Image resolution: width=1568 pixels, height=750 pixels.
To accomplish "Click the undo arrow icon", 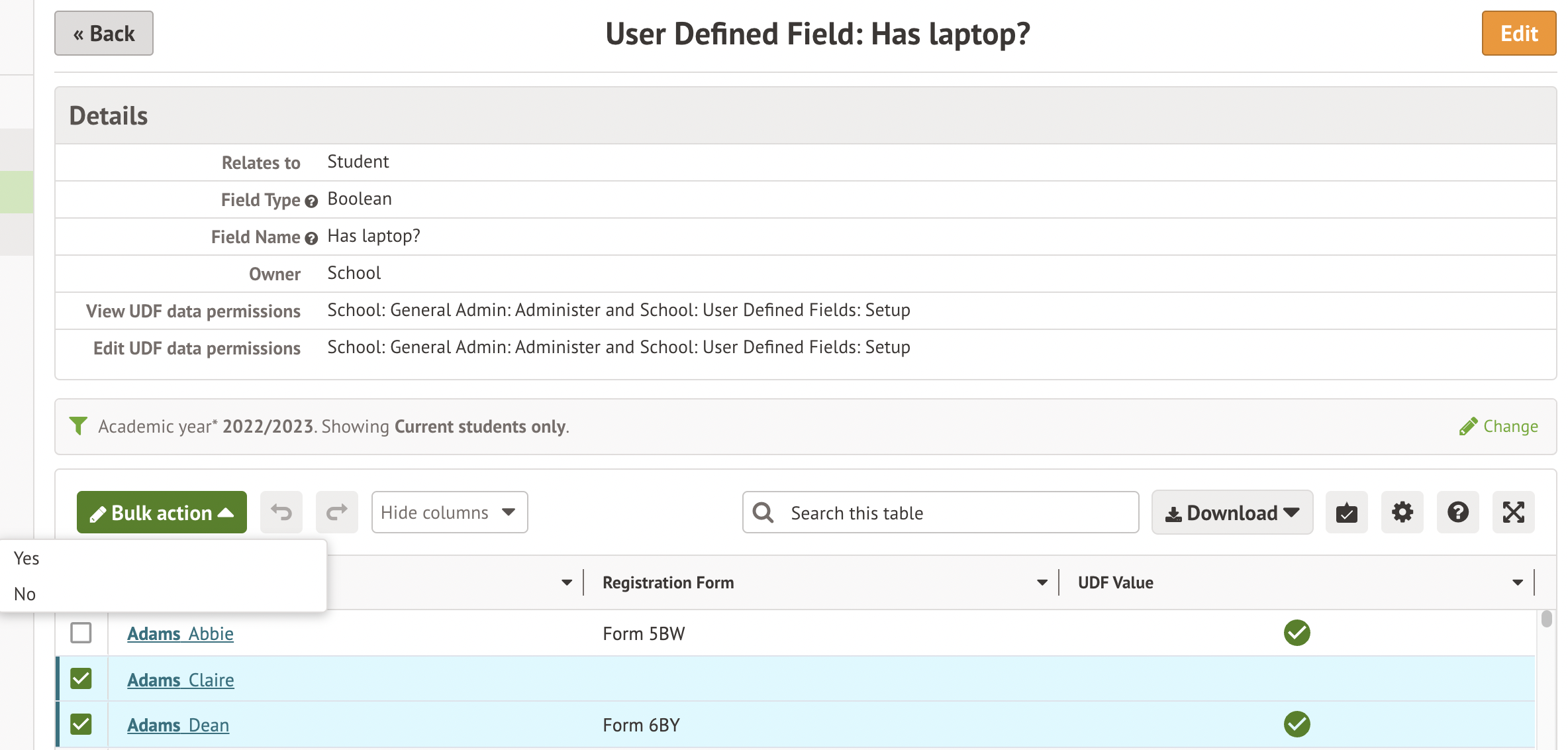I will 281,512.
